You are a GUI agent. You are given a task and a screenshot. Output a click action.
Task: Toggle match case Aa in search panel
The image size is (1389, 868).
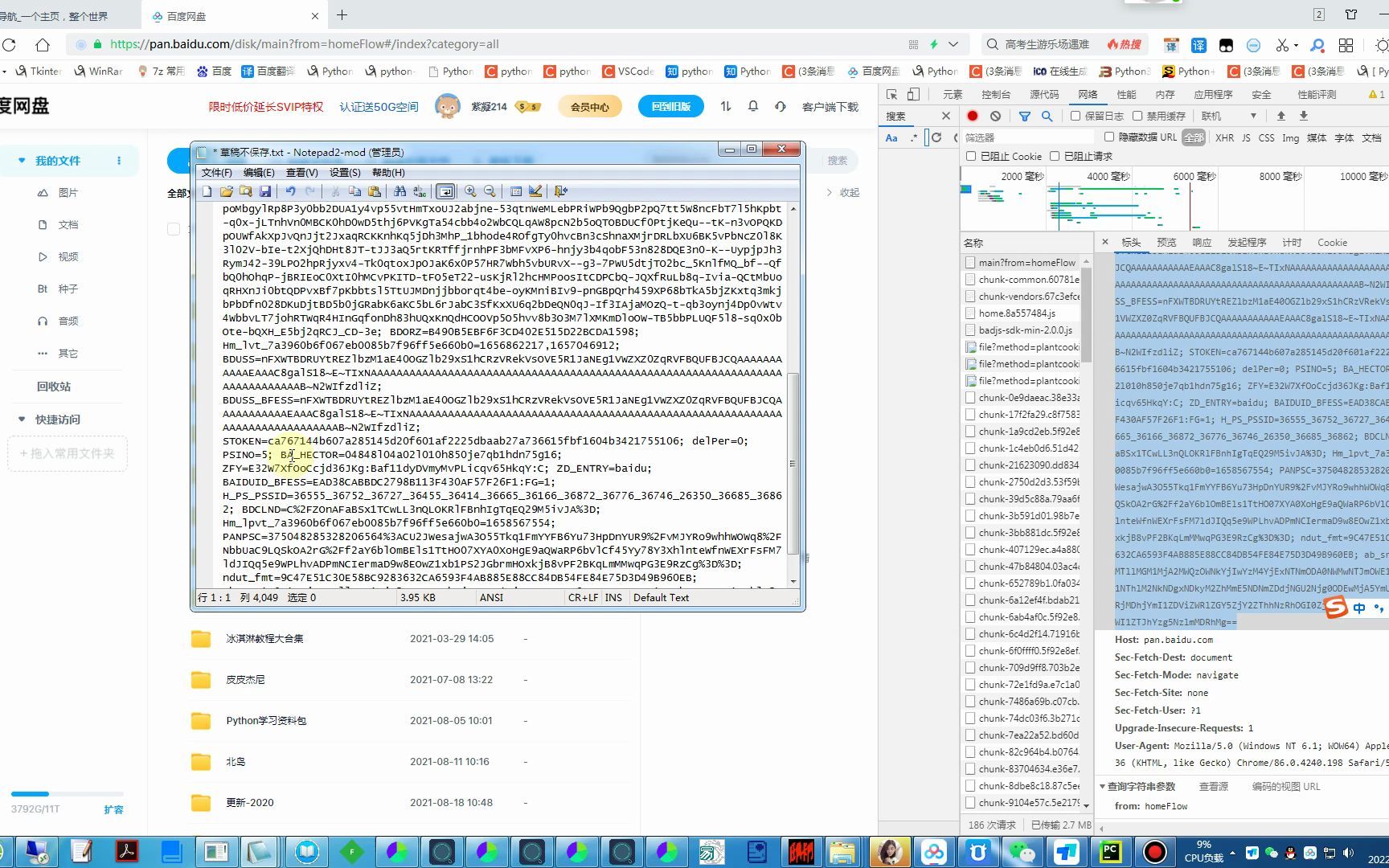(x=891, y=137)
